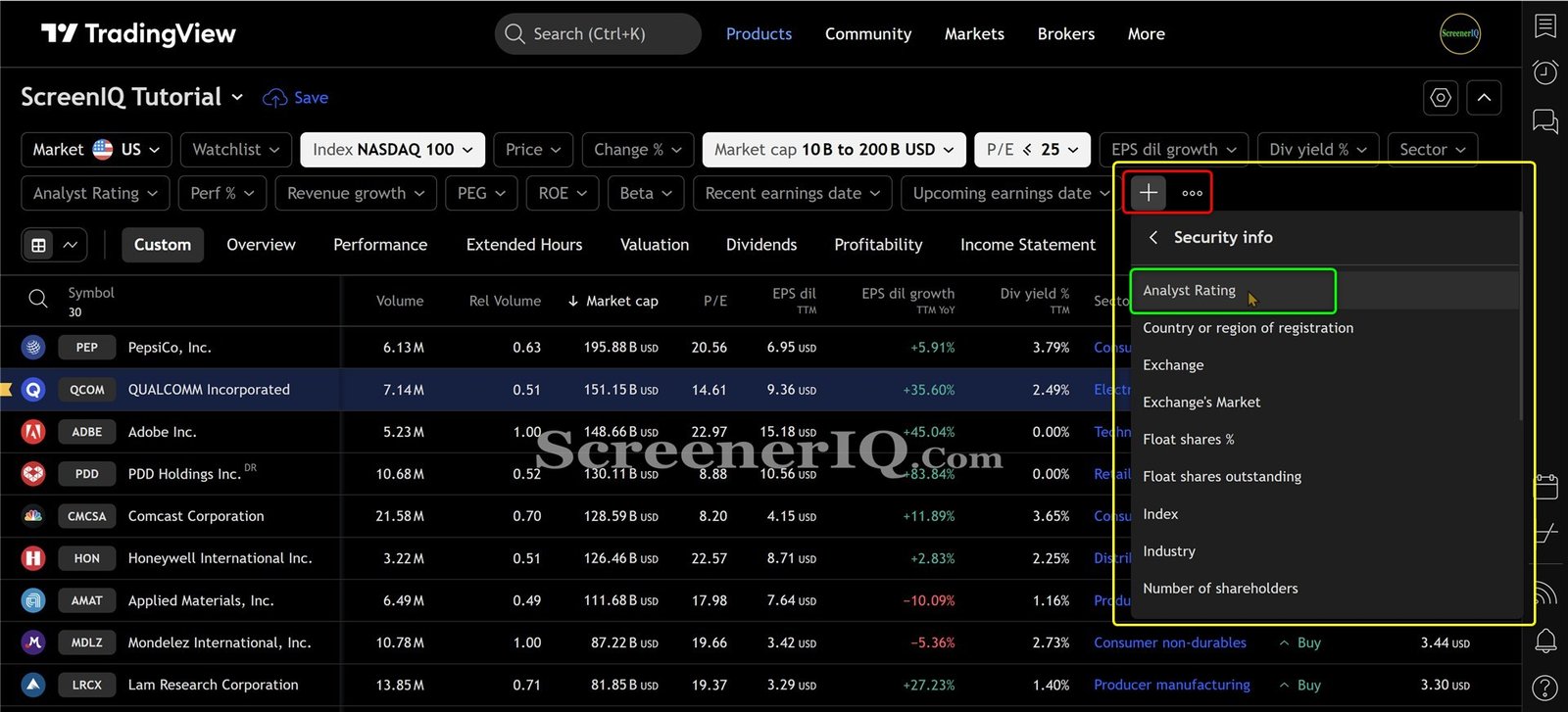
Task: Click the cloud Save icon
Action: point(275,98)
